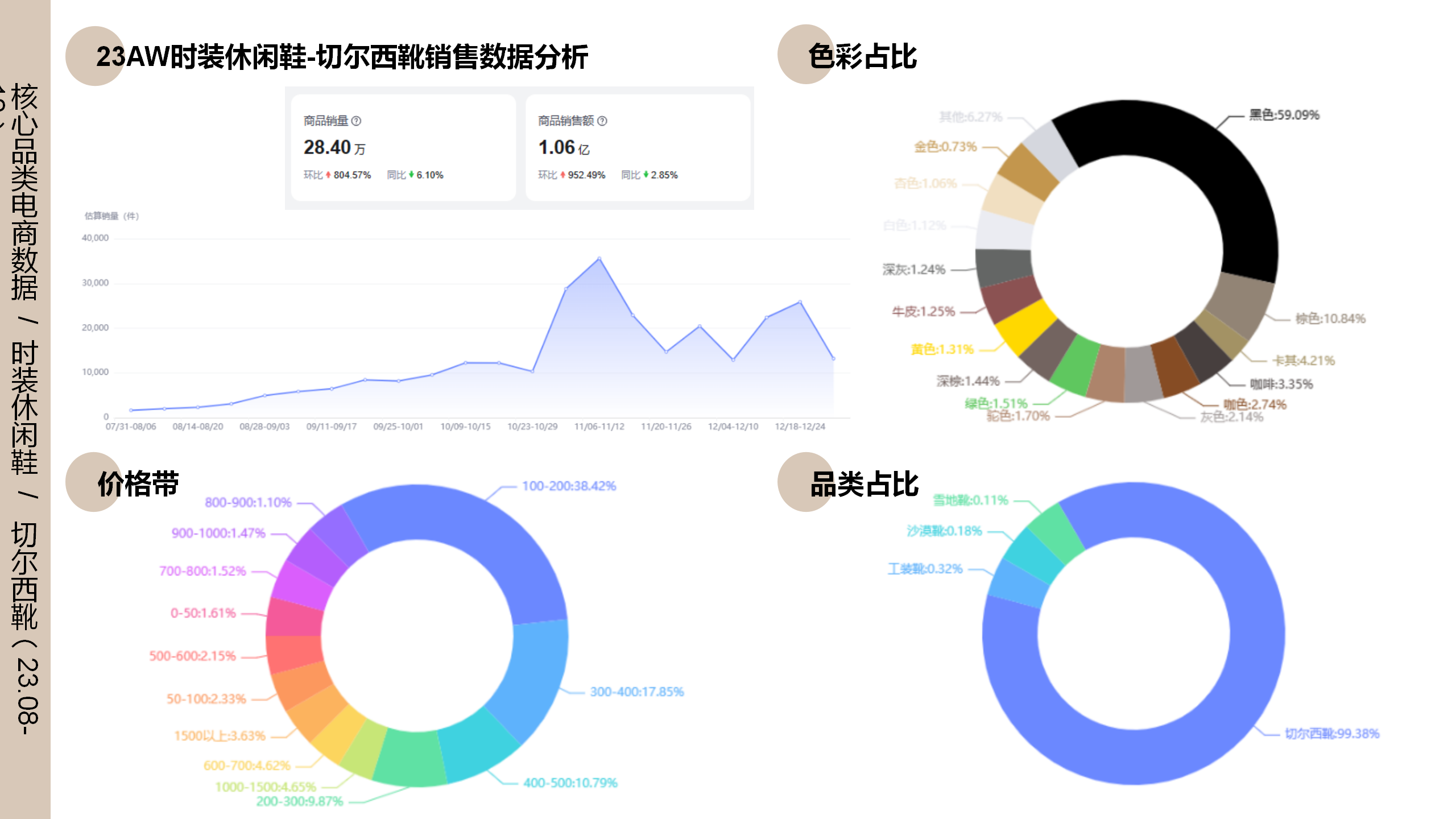
Task: Click the red up arrow before 804.57%
Action: 328,175
